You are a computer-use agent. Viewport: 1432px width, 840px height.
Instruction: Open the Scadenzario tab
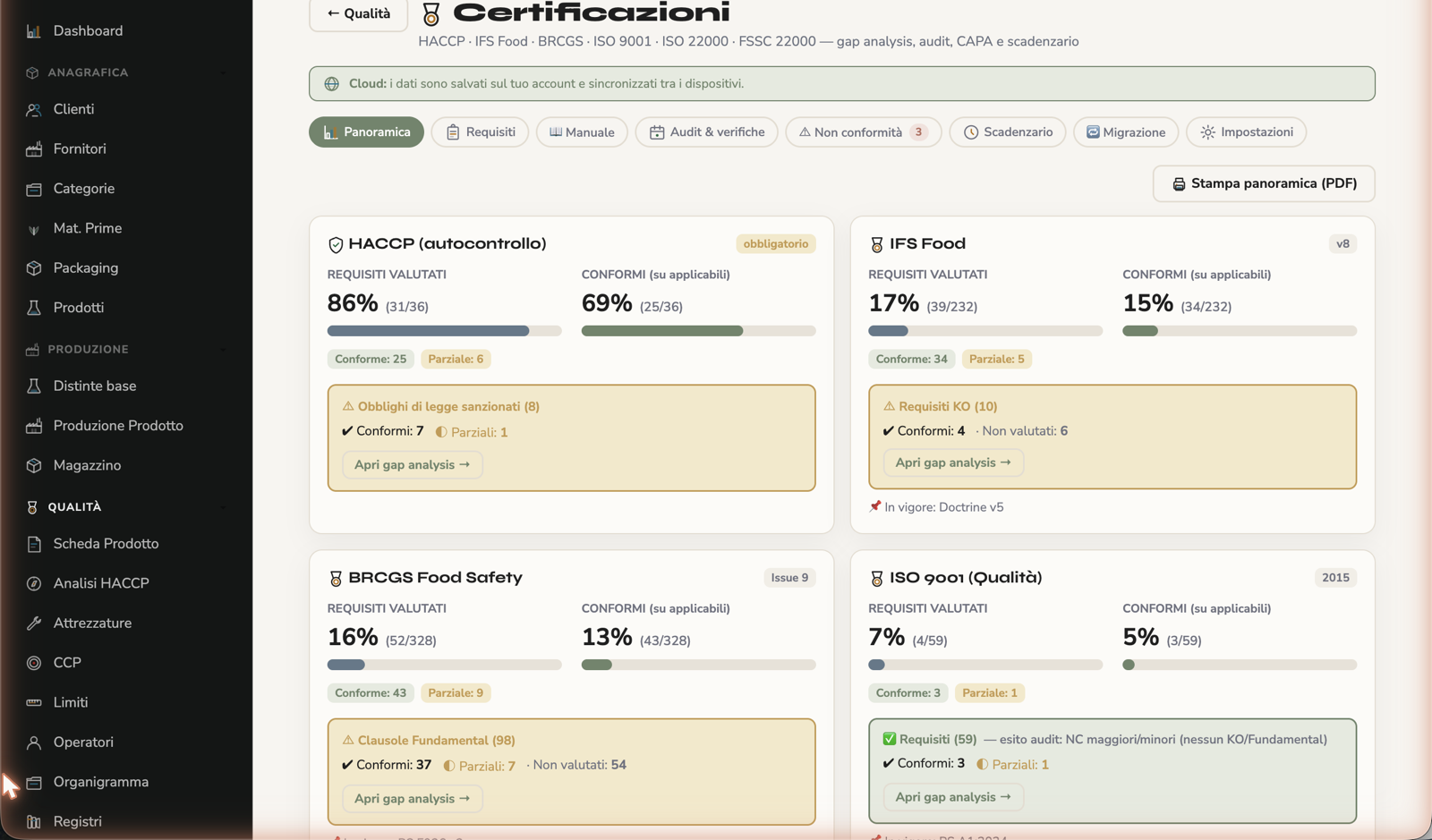coord(1008,132)
